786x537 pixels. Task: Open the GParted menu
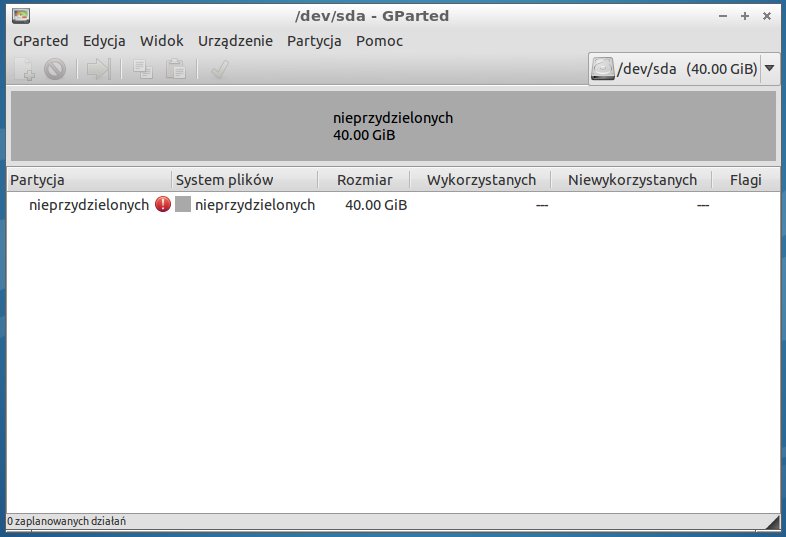(x=41, y=41)
